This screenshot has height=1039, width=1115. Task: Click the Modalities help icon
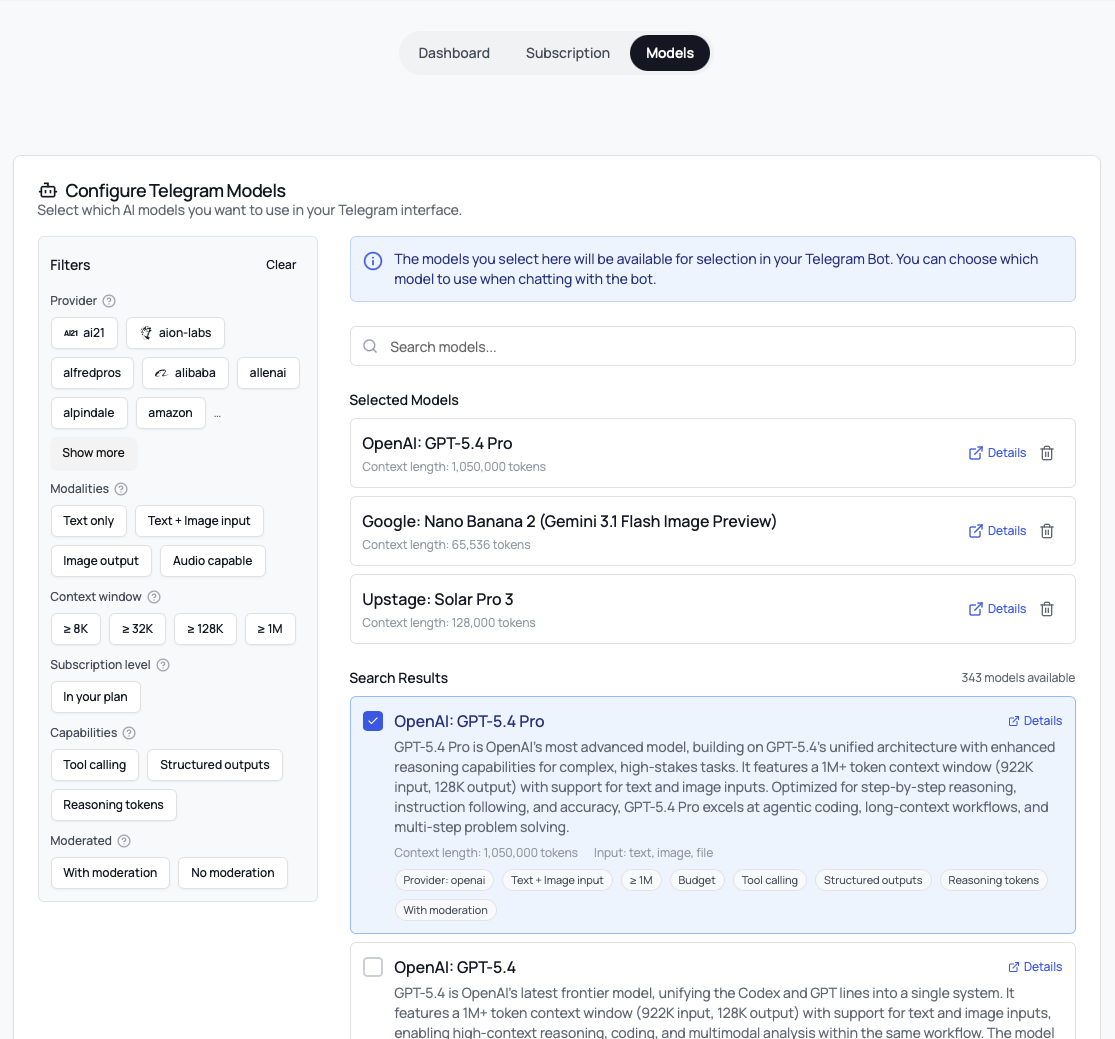click(121, 489)
